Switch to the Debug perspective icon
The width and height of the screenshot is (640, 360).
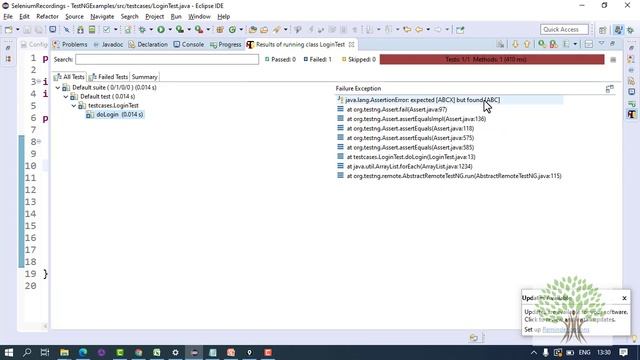point(631,30)
